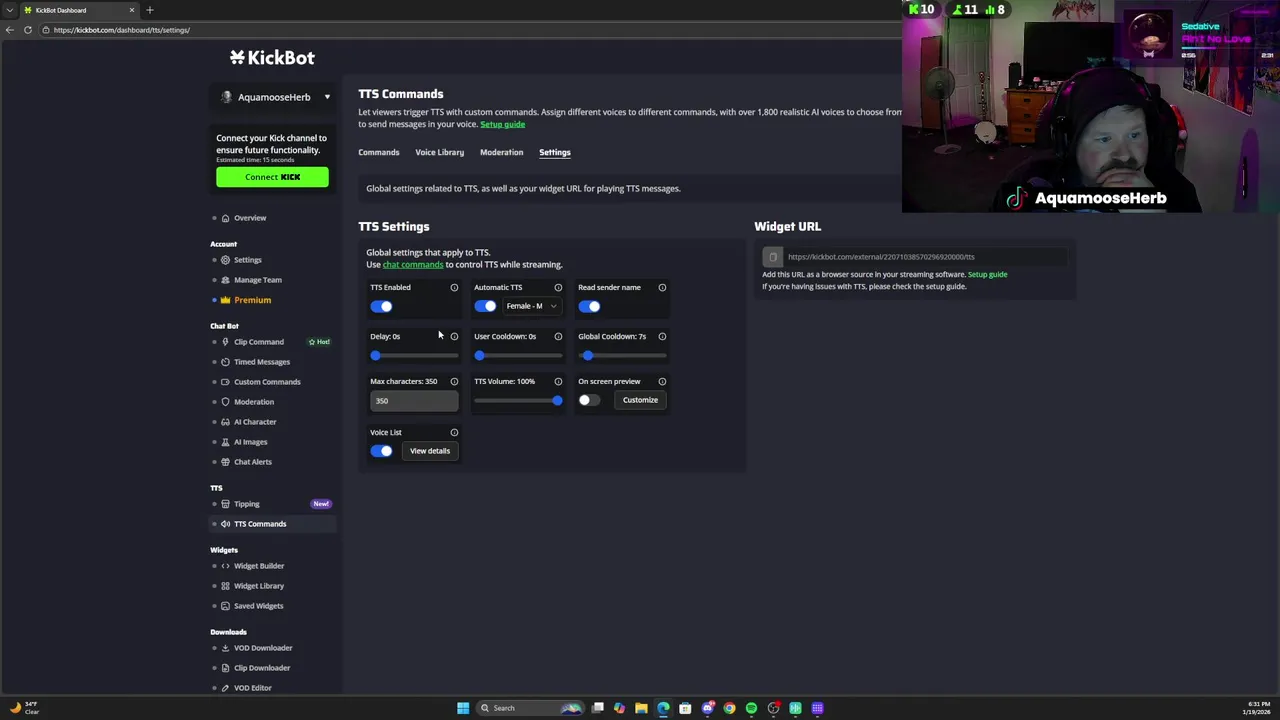Switch to the Voice Library tab
1280x720 pixels.
click(440, 153)
